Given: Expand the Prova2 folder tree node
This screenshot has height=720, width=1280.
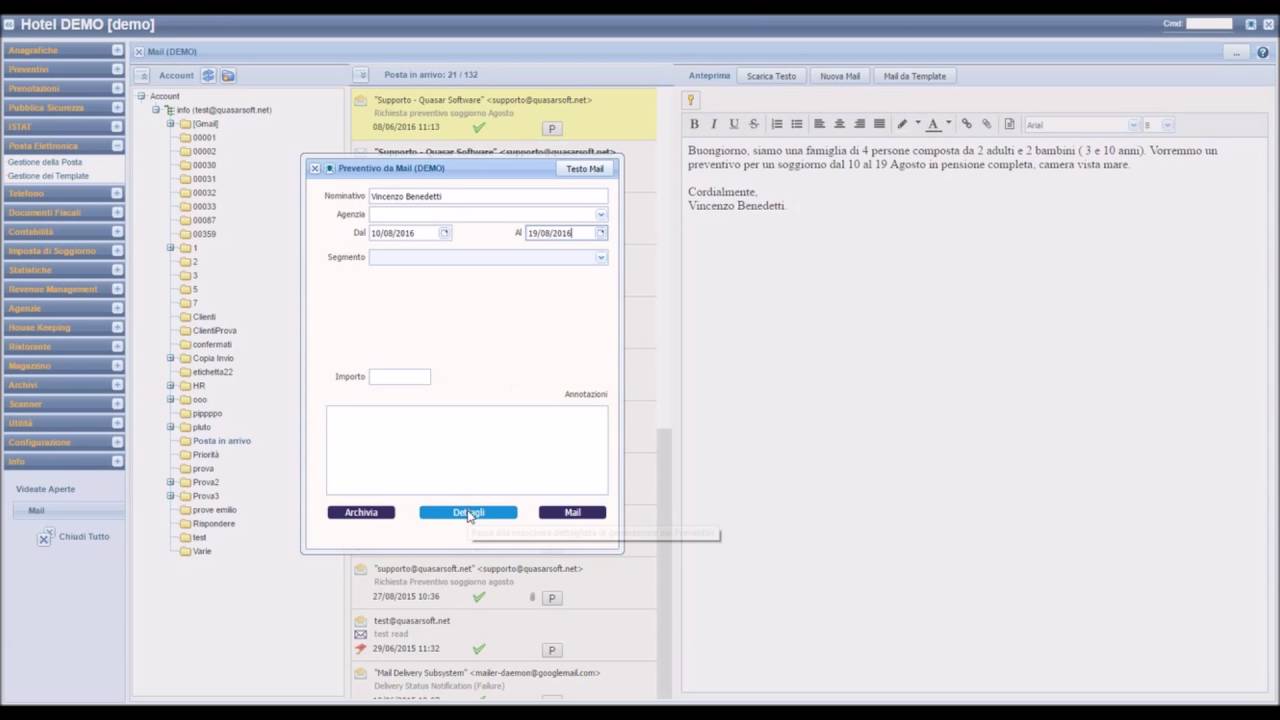Looking at the screenshot, I should click(171, 482).
